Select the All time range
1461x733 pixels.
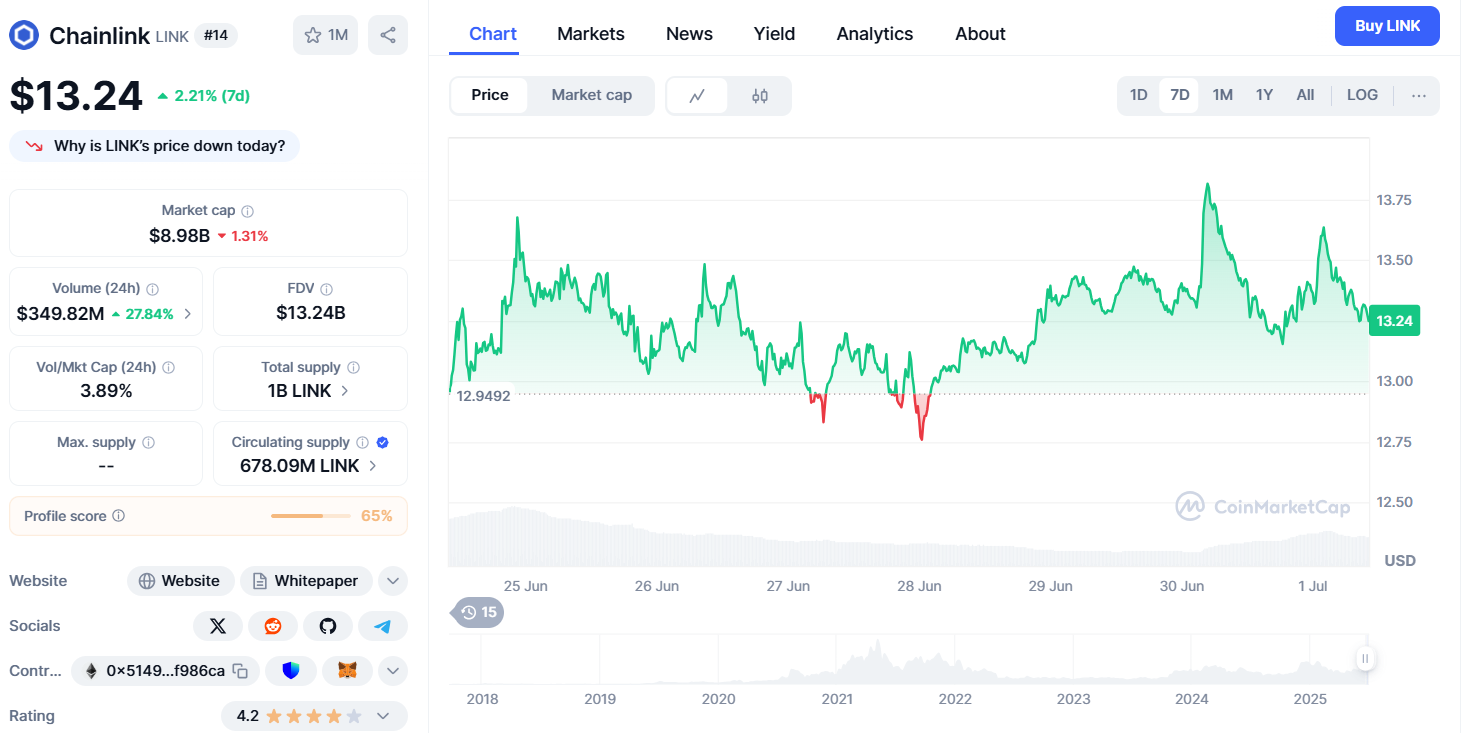click(x=1305, y=95)
